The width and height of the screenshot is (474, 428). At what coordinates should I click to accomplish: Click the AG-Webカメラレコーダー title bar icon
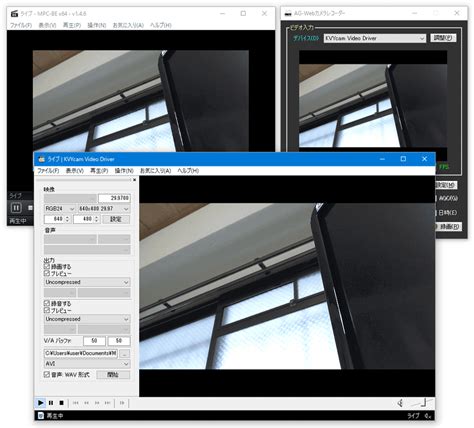pyautogui.click(x=288, y=14)
